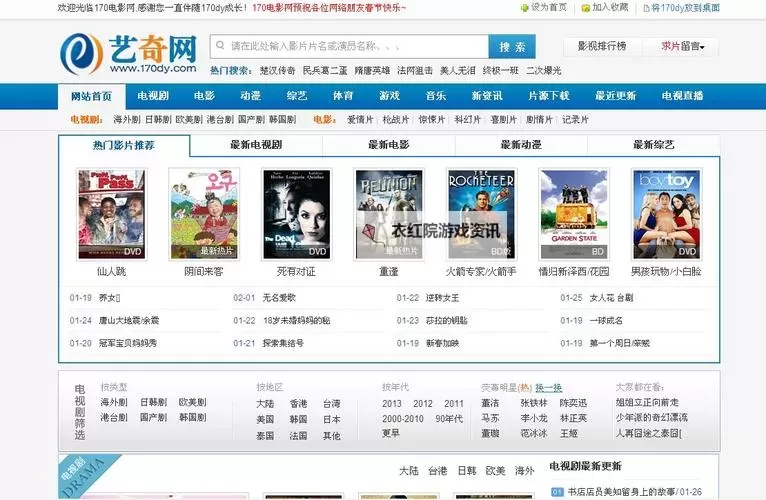Select the 网站首页 nav tab
Viewport: 766px width, 500px height.
91,96
